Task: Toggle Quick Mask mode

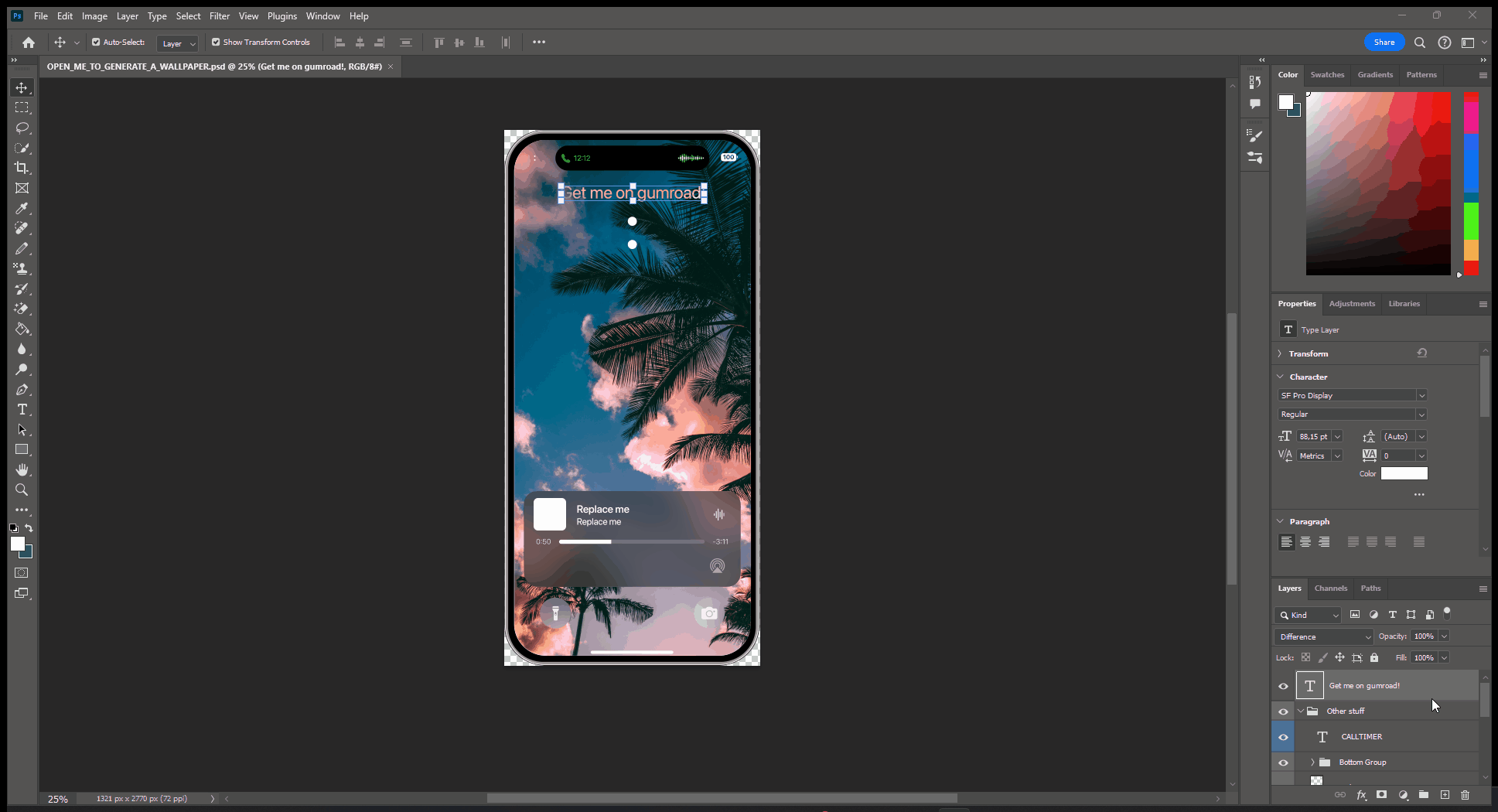Action: 22,573
